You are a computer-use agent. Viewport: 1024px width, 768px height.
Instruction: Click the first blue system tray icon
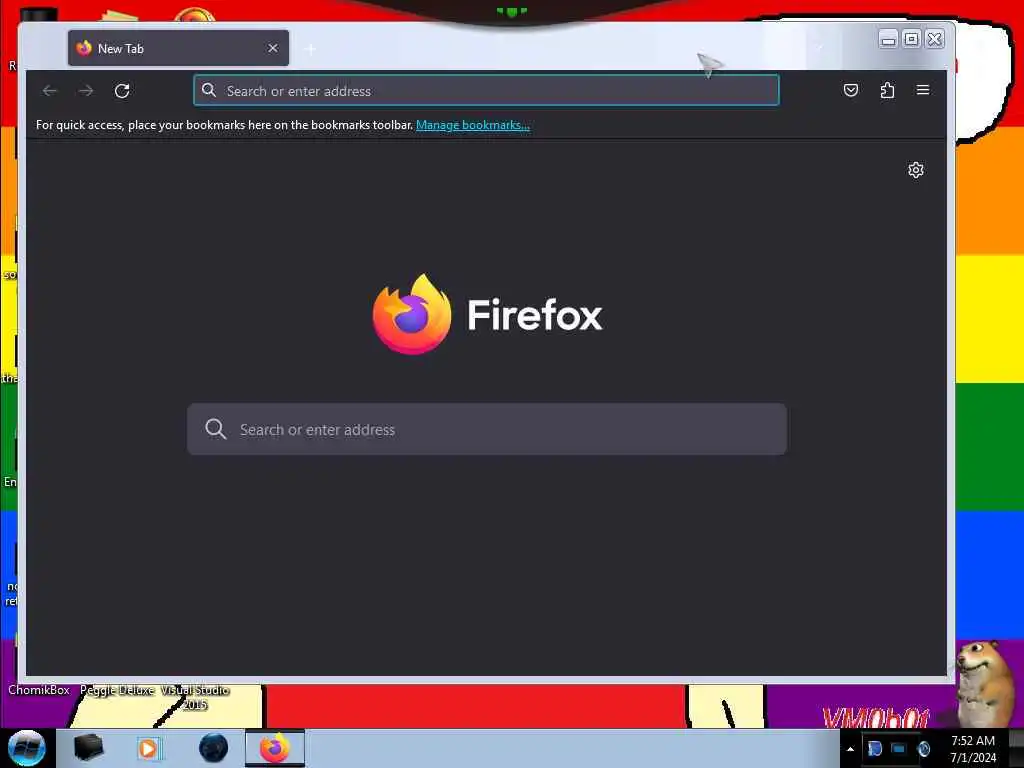click(874, 749)
